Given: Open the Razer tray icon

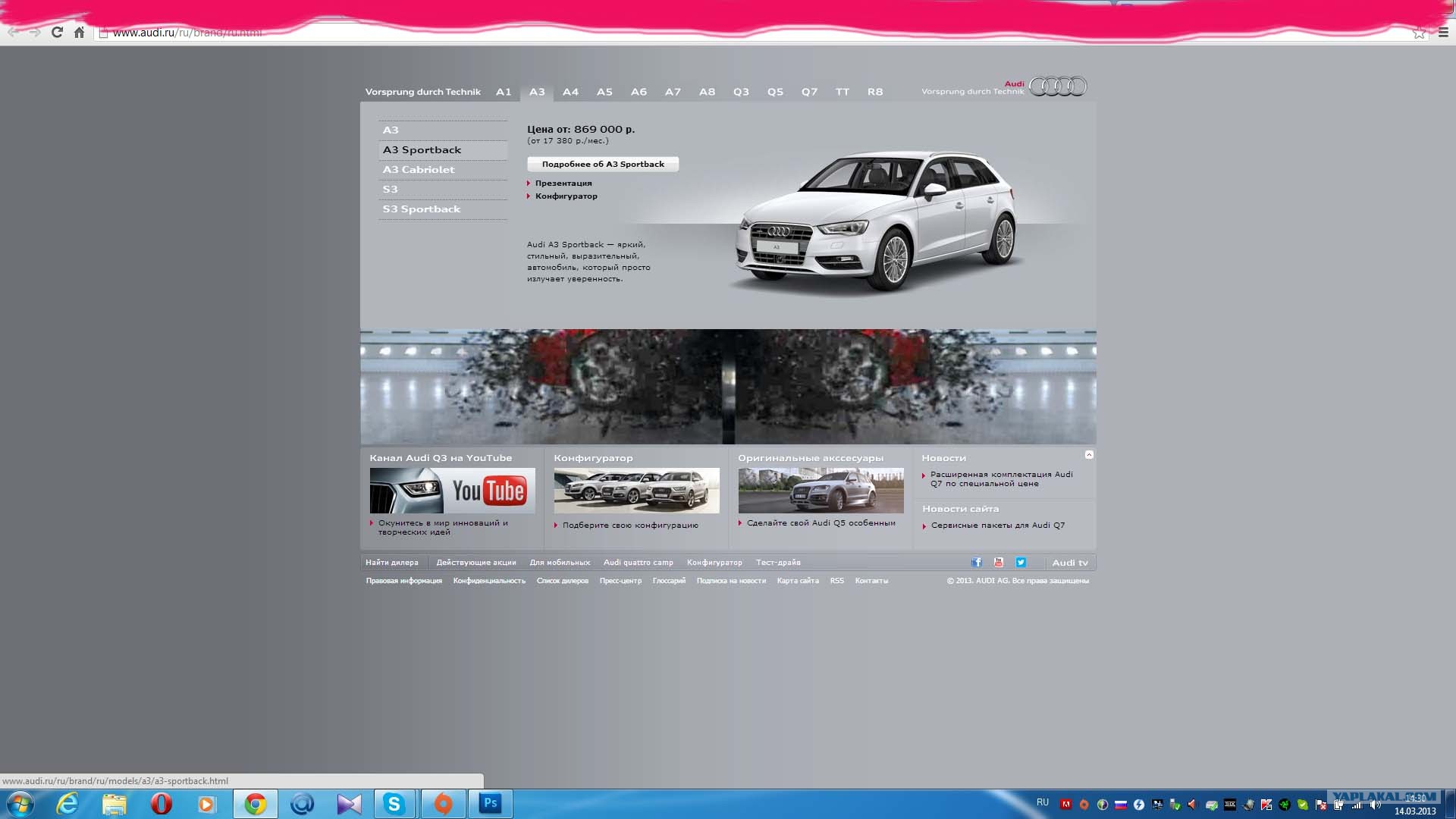Looking at the screenshot, I should click(1285, 805).
